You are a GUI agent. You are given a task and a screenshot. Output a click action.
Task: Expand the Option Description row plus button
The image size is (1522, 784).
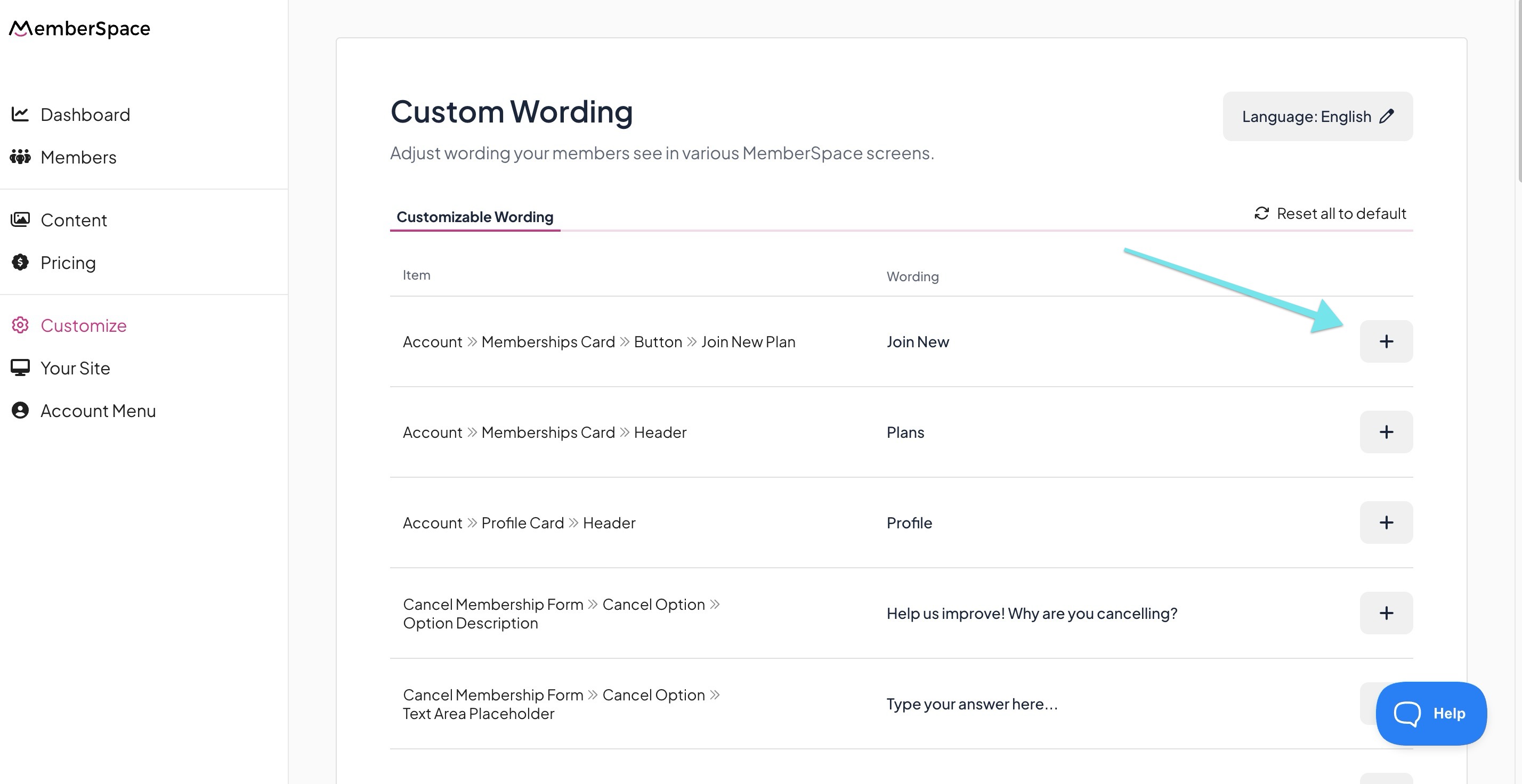(x=1386, y=613)
